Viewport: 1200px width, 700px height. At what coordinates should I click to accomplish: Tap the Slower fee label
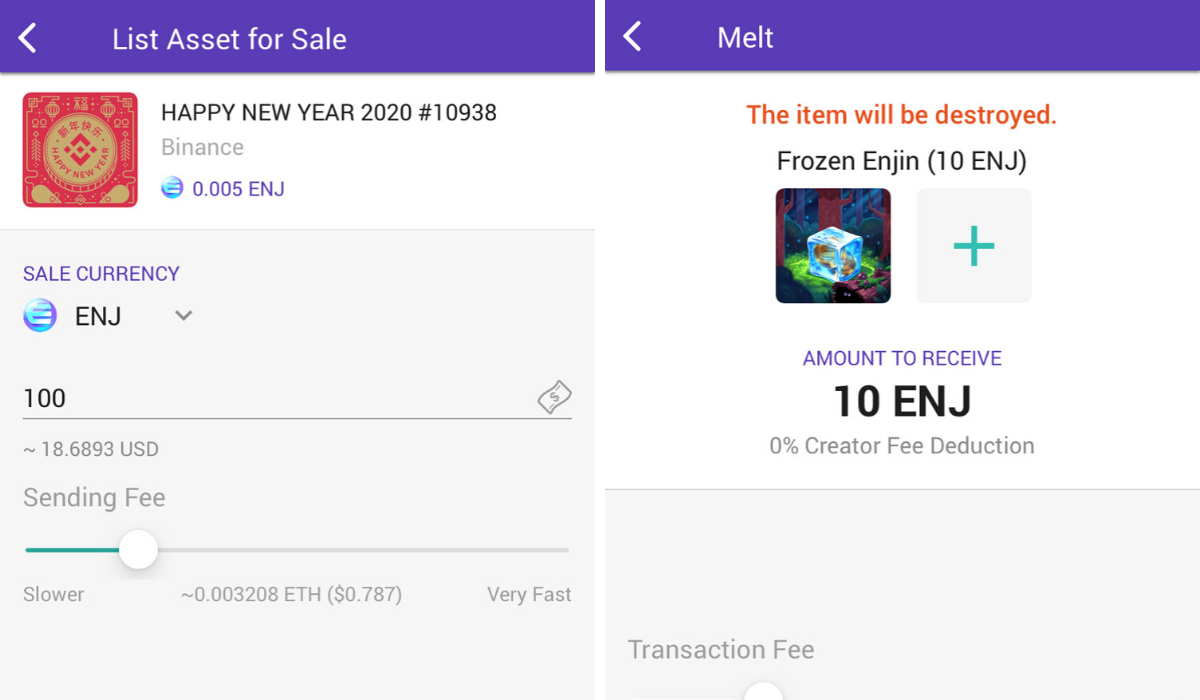pos(54,594)
